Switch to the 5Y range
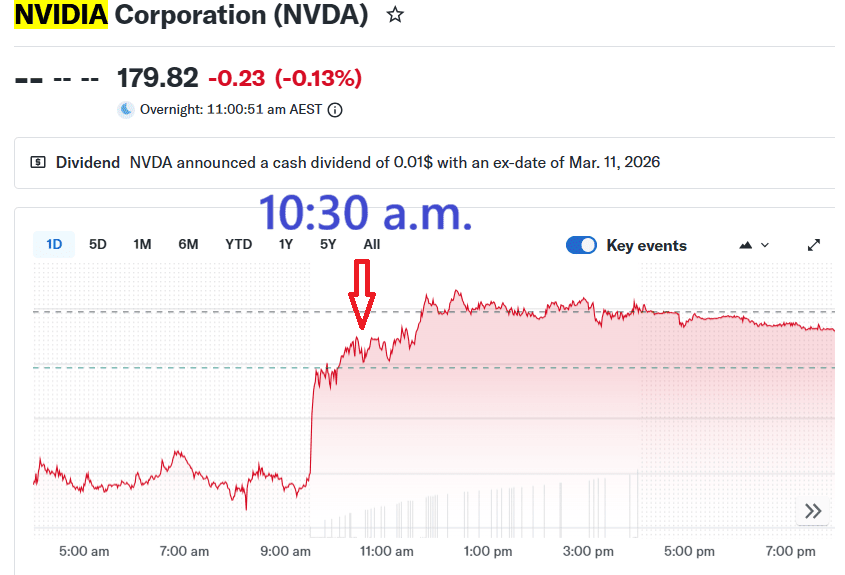The height and width of the screenshot is (575, 845). click(x=328, y=244)
